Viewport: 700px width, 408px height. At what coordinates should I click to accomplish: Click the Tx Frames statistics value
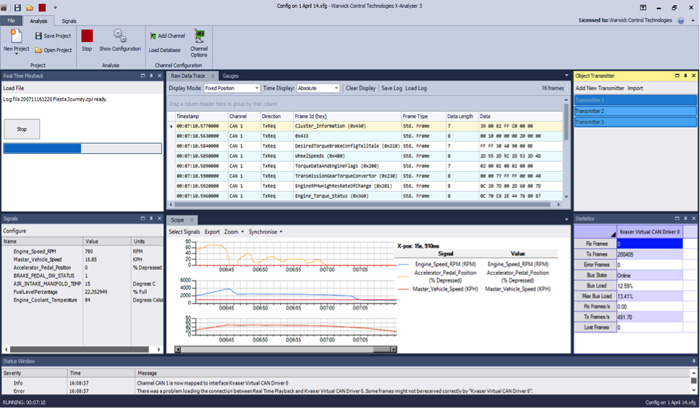point(650,254)
